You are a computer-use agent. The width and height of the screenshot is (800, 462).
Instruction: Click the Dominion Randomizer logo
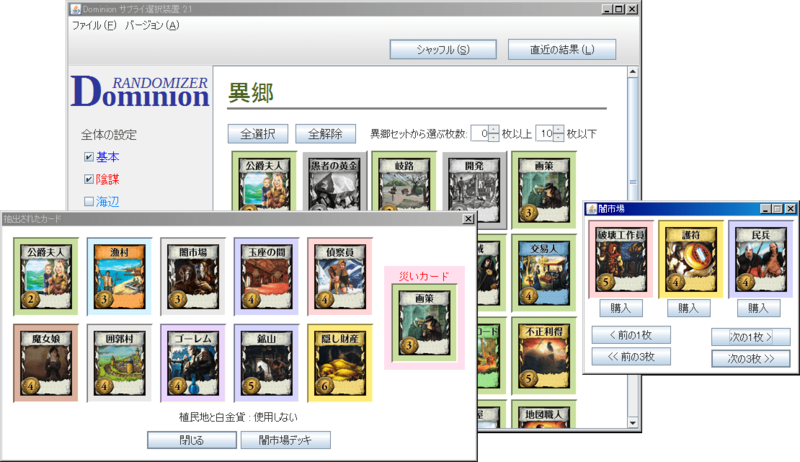140,92
